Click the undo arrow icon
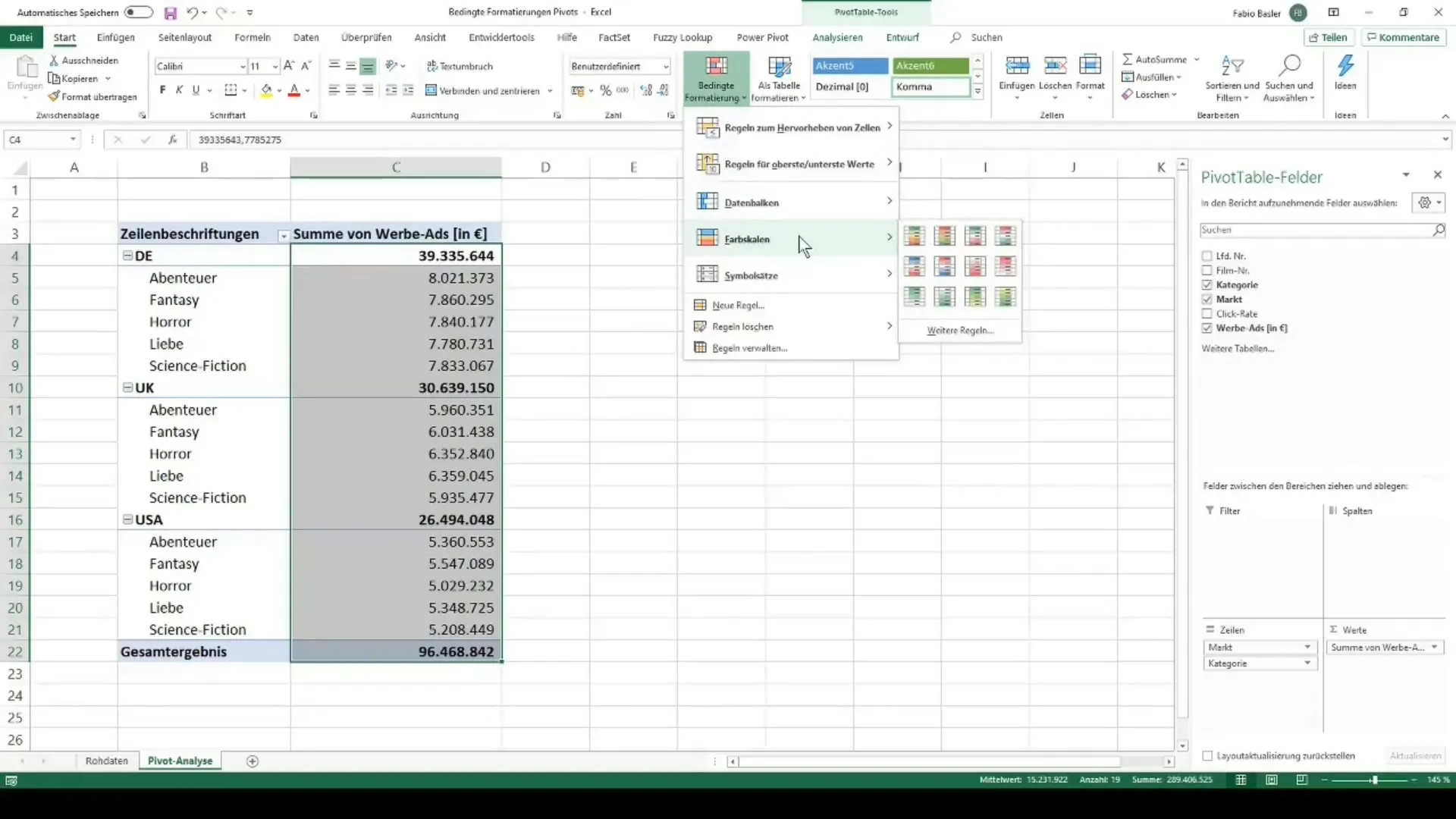The width and height of the screenshot is (1456, 819). 192,13
